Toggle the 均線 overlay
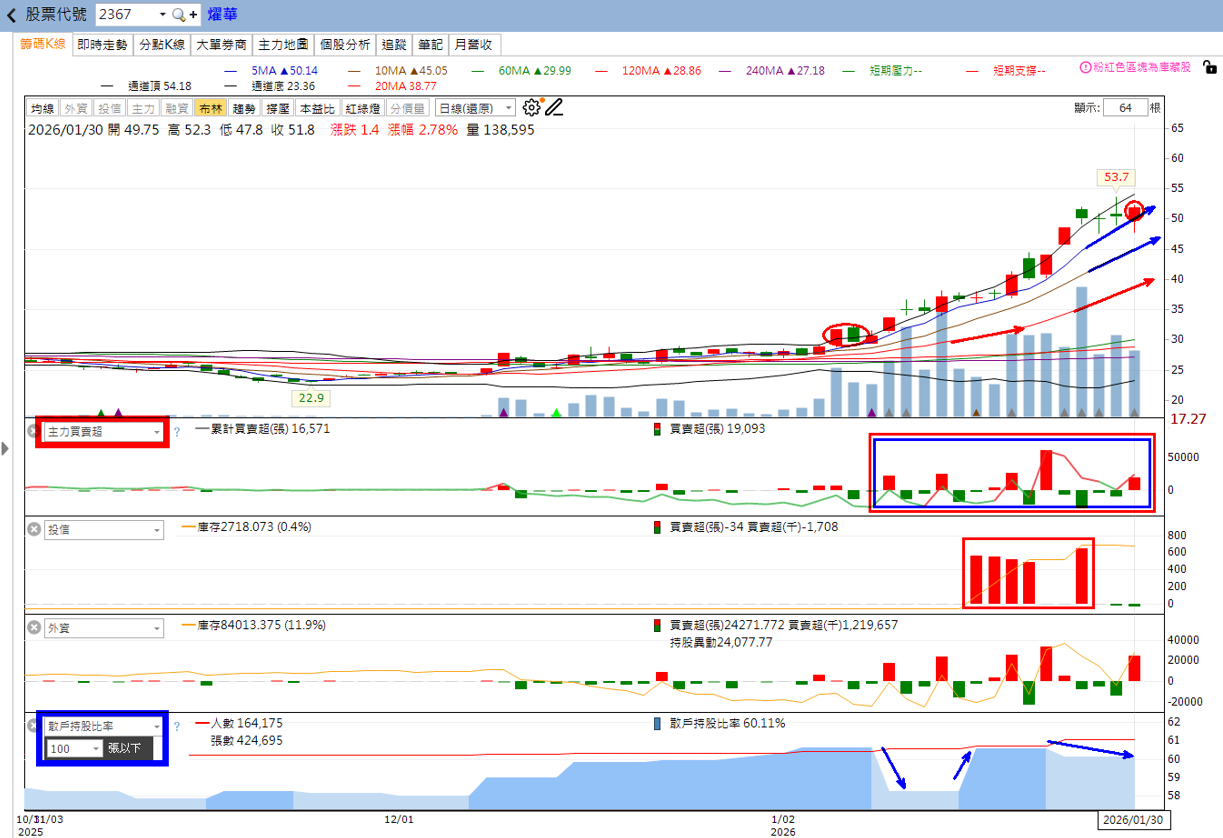This screenshot has height=838, width=1223. tap(42, 108)
